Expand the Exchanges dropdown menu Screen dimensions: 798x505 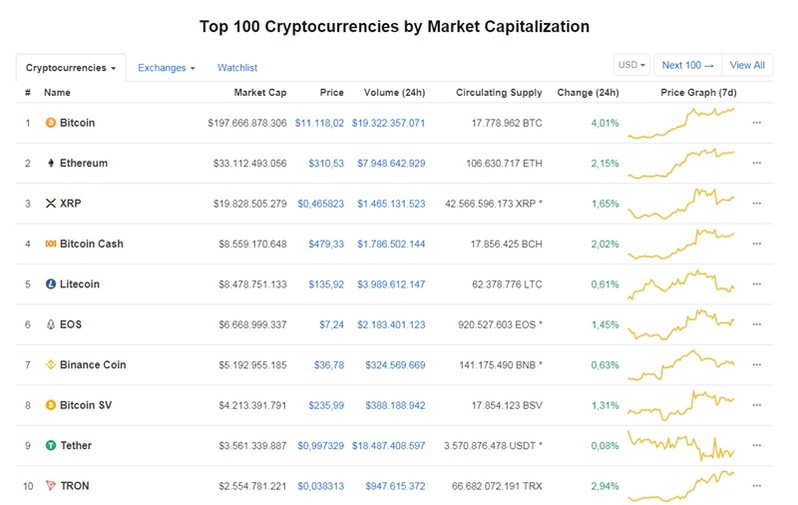[x=166, y=68]
